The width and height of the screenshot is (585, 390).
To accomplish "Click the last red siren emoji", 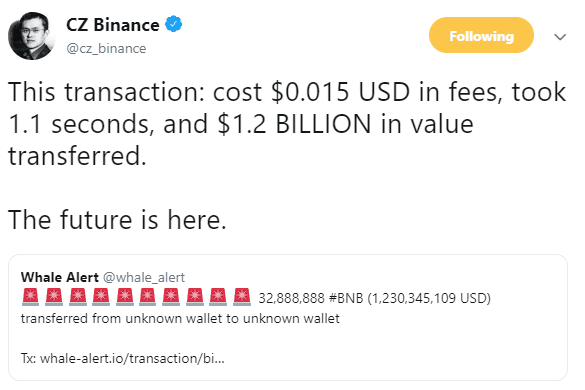I will [x=242, y=297].
